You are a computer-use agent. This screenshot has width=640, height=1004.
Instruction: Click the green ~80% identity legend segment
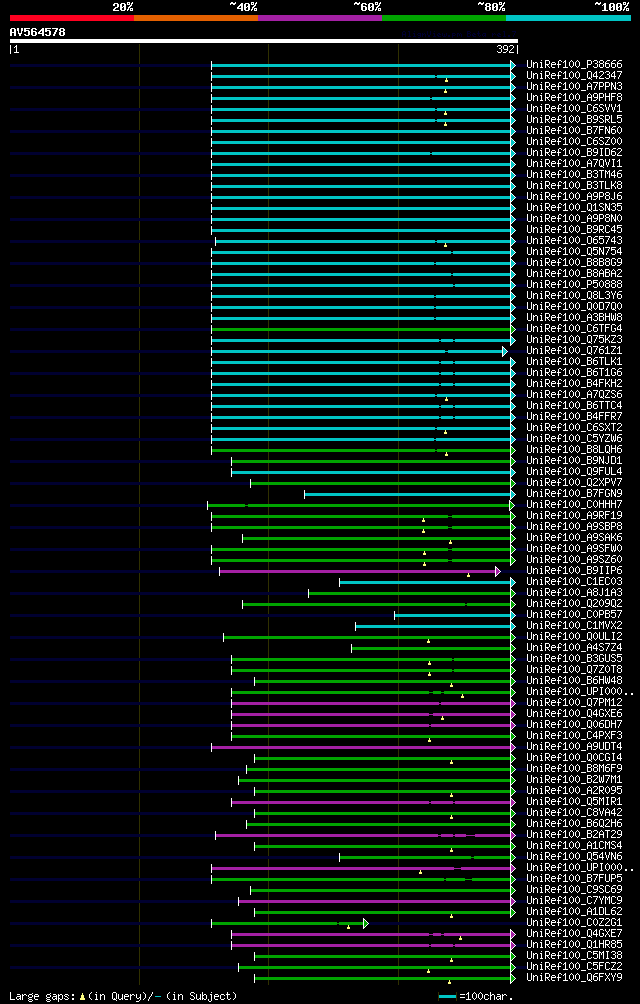coord(444,18)
